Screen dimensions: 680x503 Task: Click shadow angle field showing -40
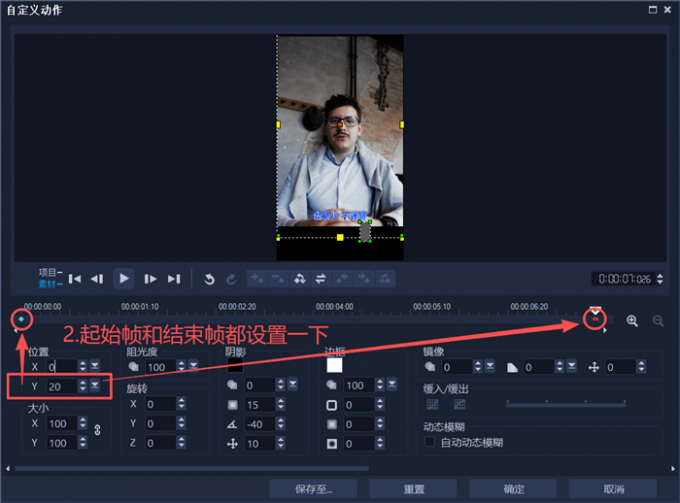(x=259, y=424)
